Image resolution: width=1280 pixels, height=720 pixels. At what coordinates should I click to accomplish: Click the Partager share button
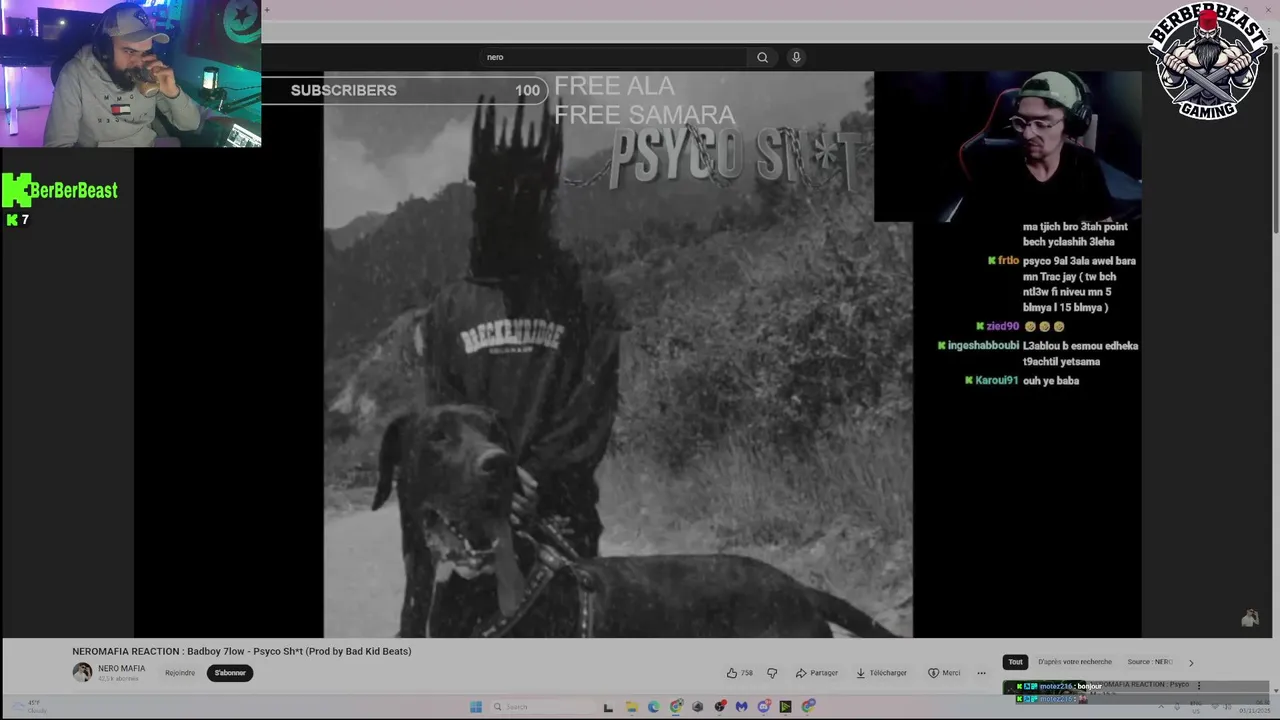pos(817,673)
